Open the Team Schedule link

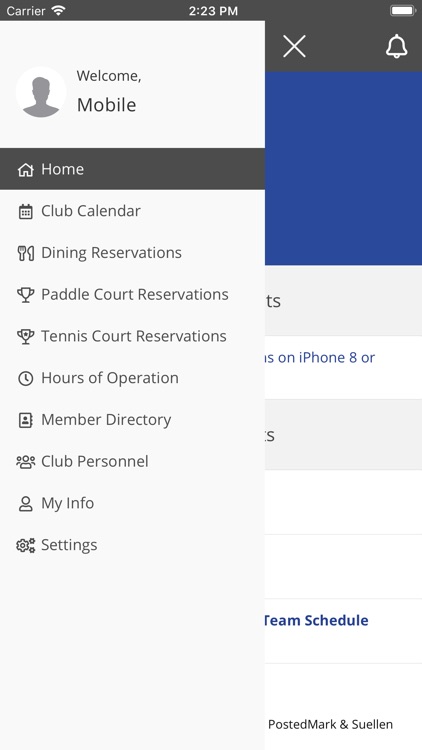[316, 620]
